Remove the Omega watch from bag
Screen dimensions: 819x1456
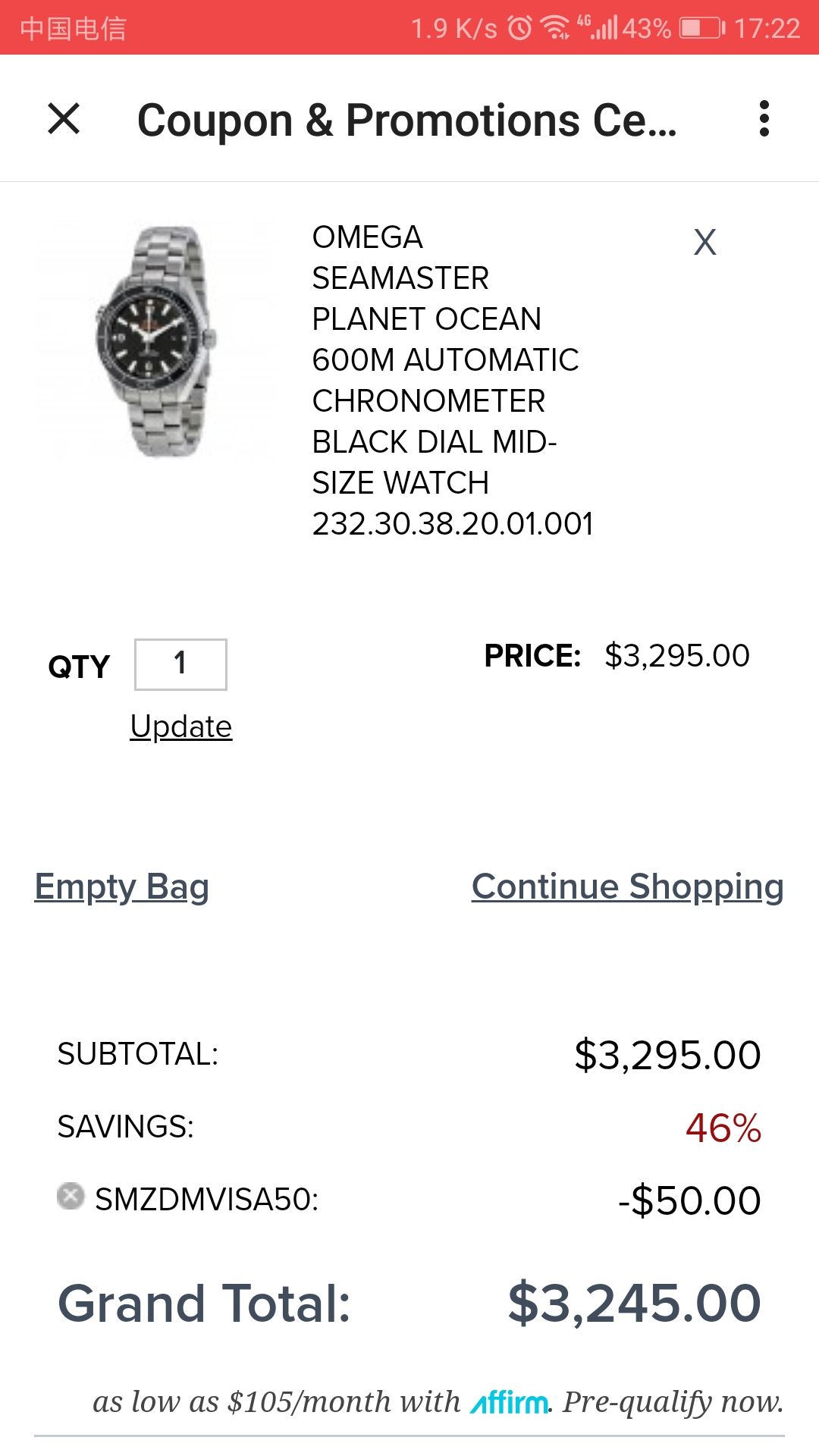704,243
